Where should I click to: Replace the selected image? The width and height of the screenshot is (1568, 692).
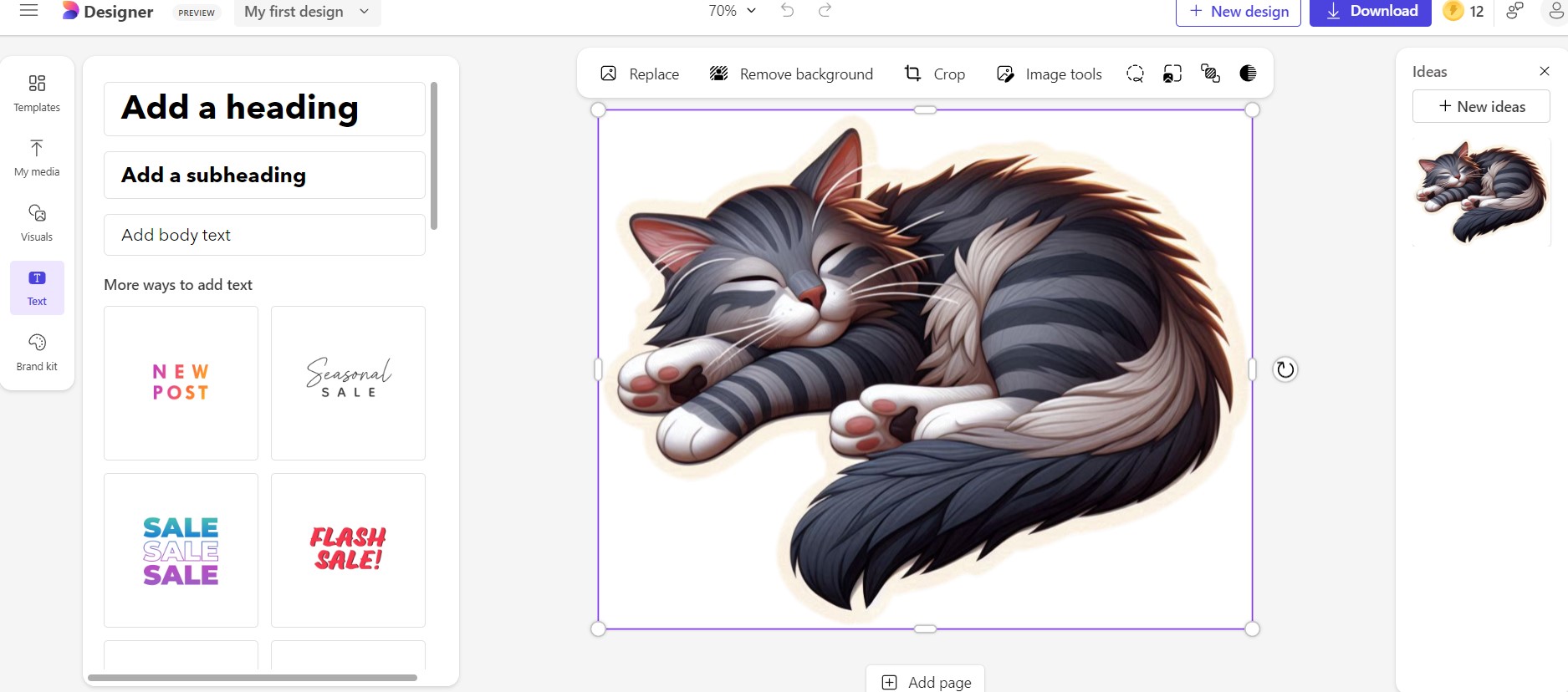click(x=640, y=74)
